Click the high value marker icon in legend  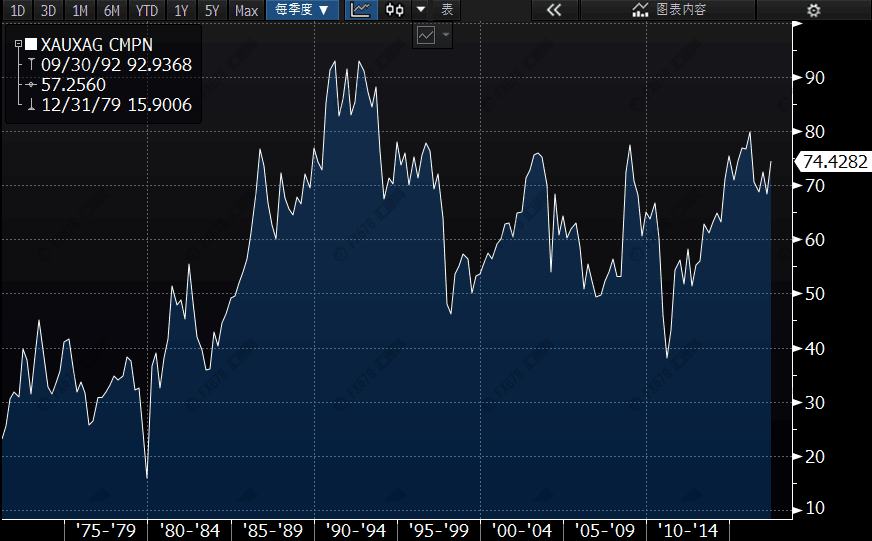pyautogui.click(x=31, y=64)
